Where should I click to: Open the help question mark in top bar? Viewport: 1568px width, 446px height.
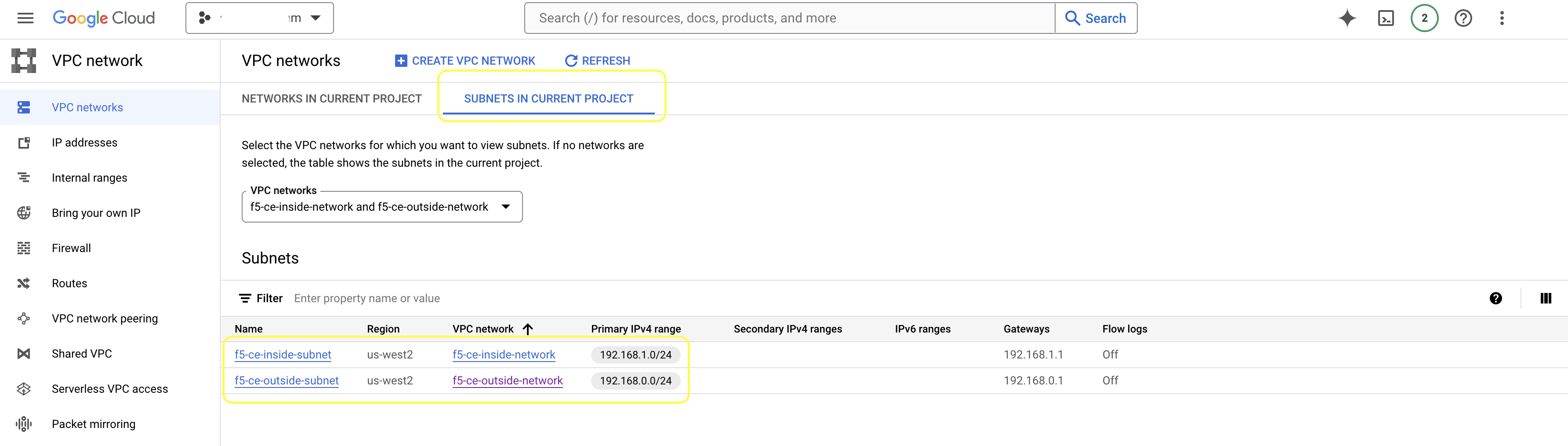point(1463,18)
